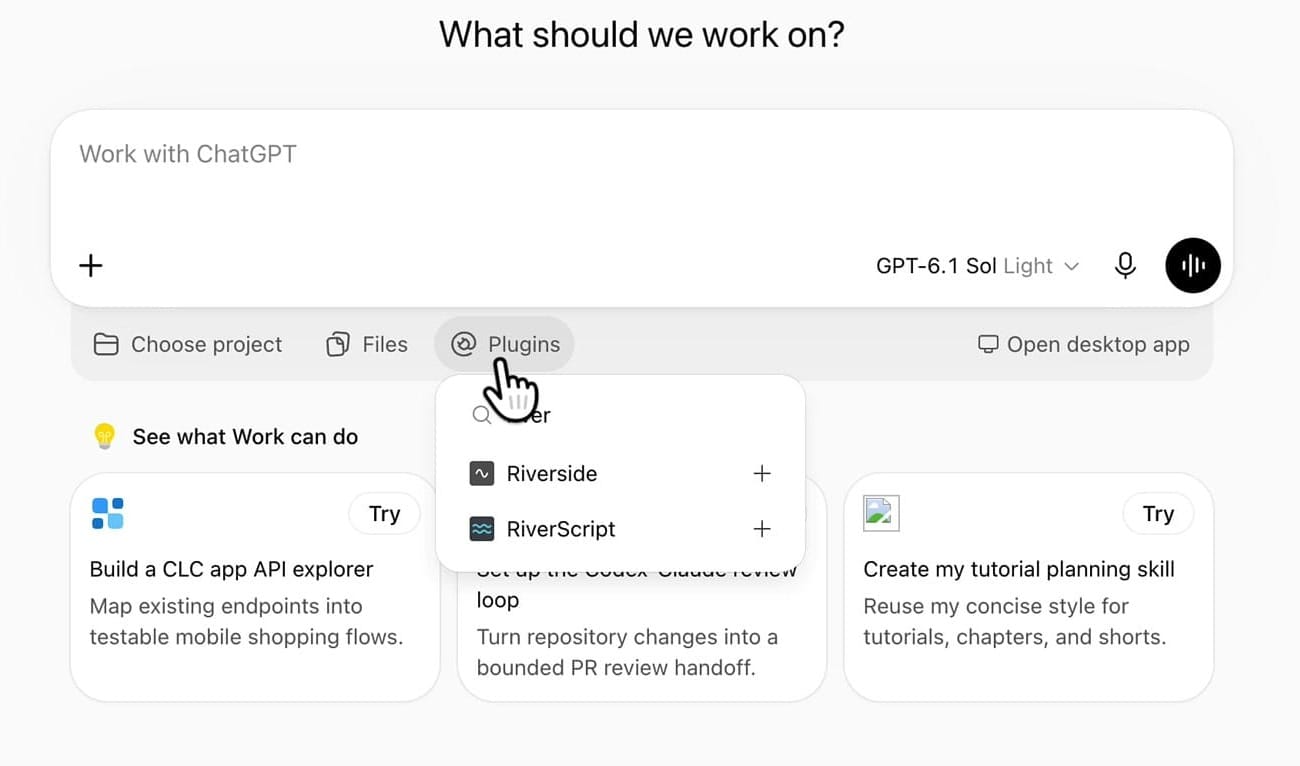The height and width of the screenshot is (766, 1300).
Task: Focus the Work with ChatGPT prompt field
Action: click(x=640, y=154)
